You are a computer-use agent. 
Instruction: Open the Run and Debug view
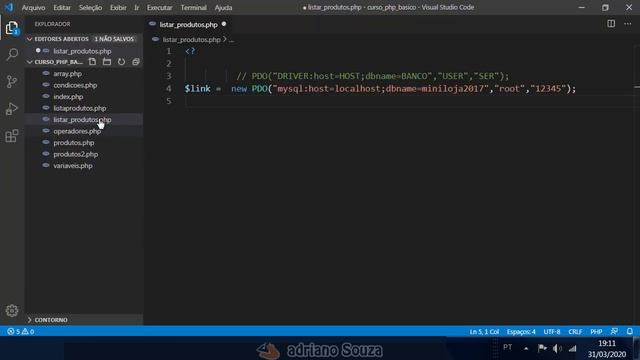point(12,109)
